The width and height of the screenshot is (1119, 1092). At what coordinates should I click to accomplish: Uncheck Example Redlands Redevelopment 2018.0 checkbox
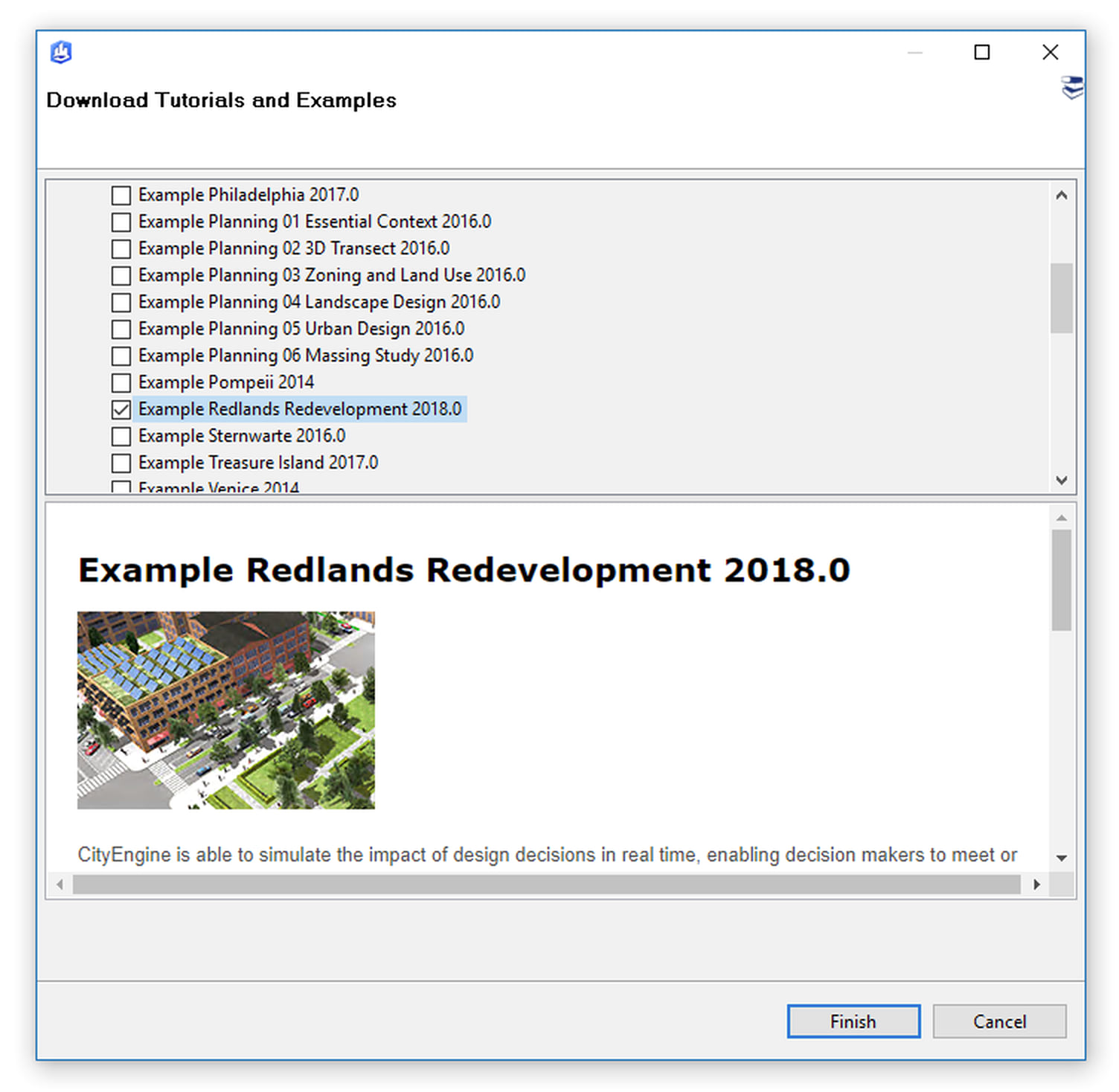tap(121, 409)
